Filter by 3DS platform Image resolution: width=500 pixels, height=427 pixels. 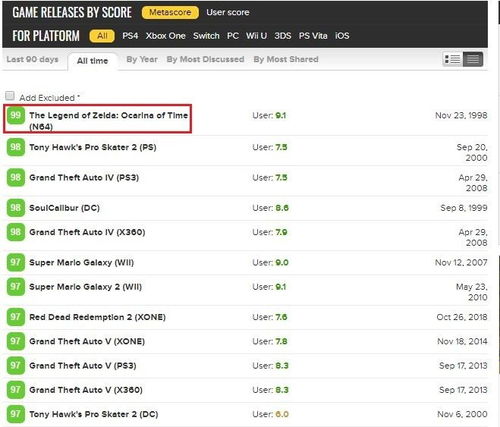coord(283,36)
